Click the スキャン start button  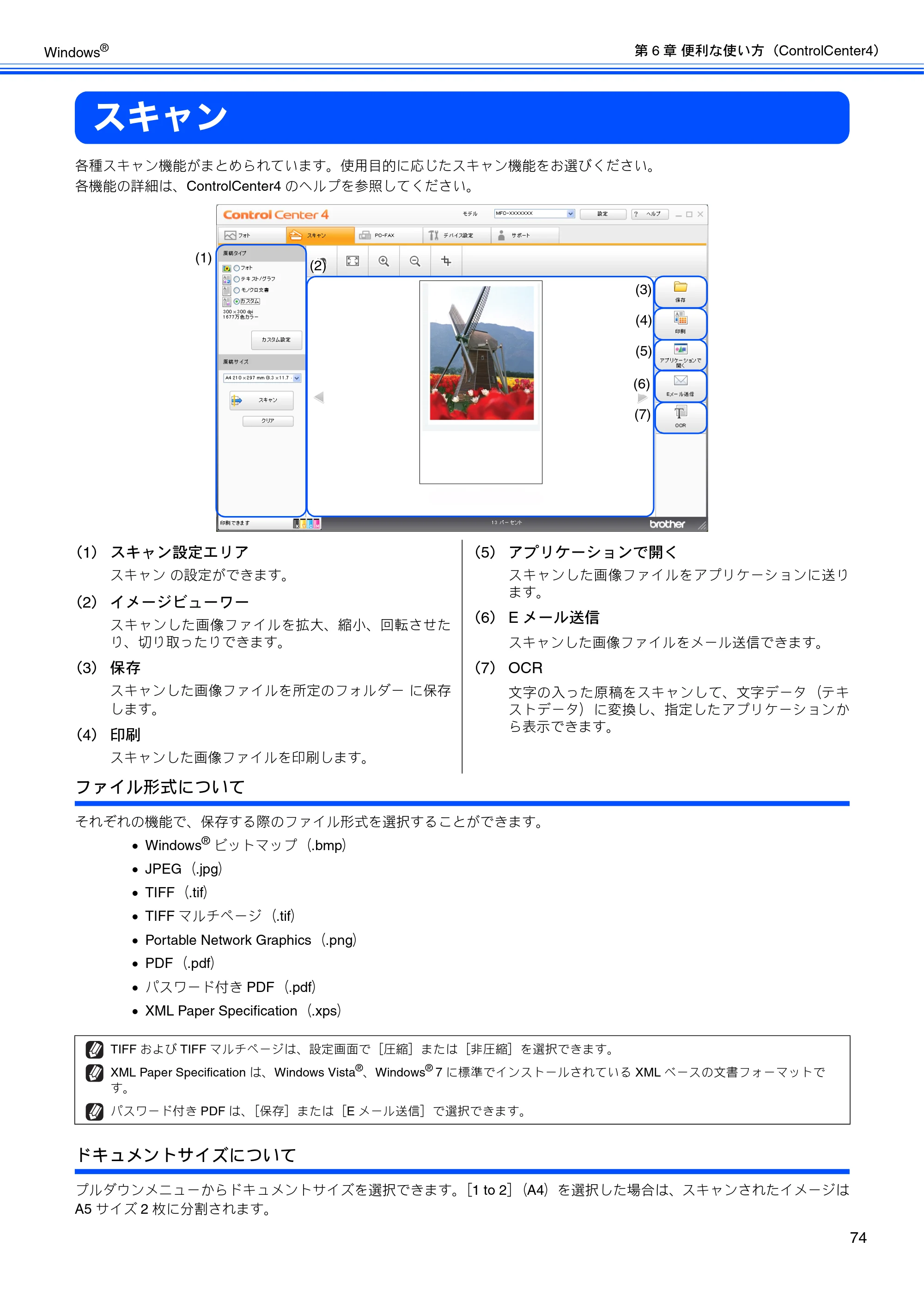point(261,401)
